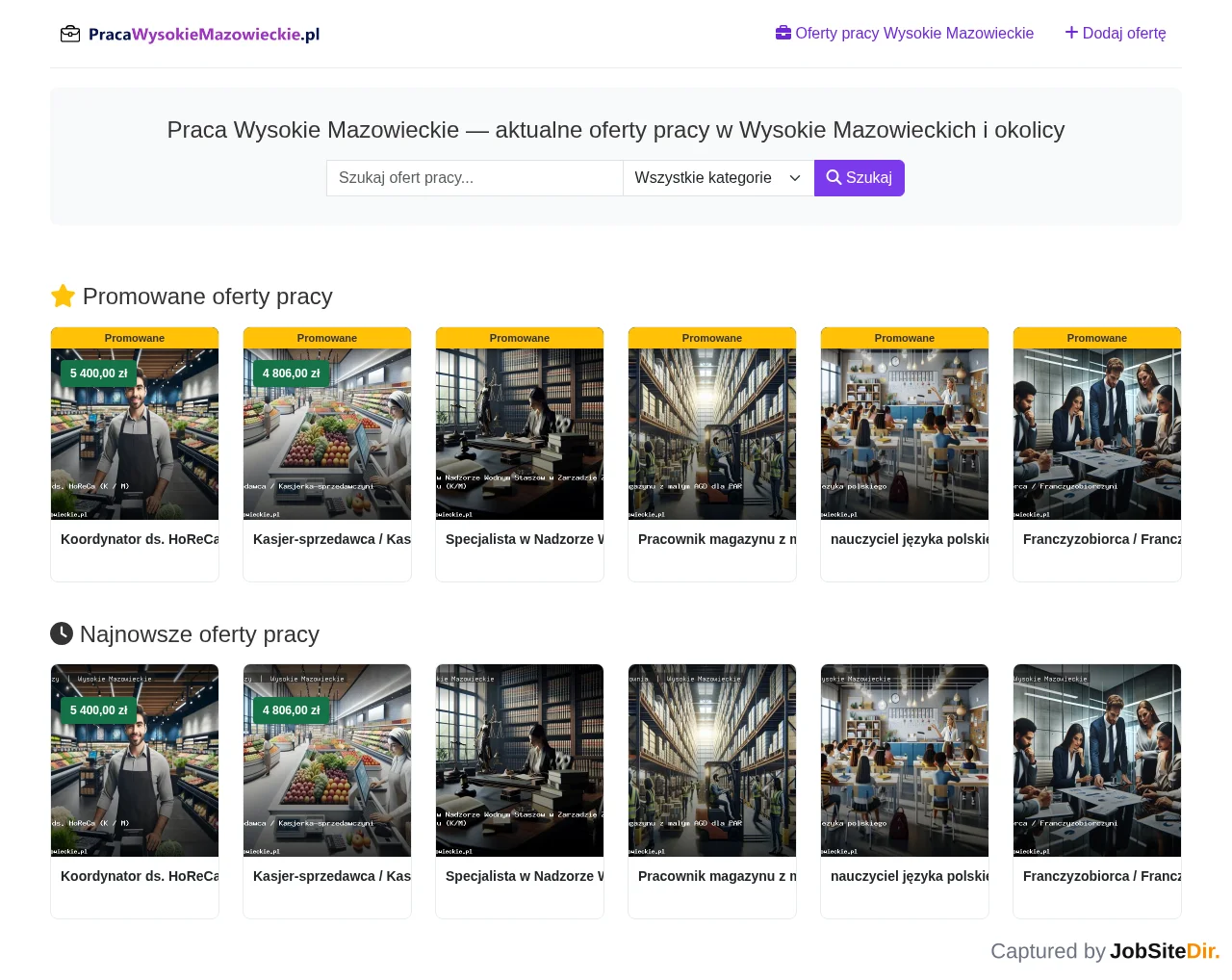1232x980 pixels.
Task: Click promoted Kasjer-sprzedawca title text
Action: [x=332, y=539]
